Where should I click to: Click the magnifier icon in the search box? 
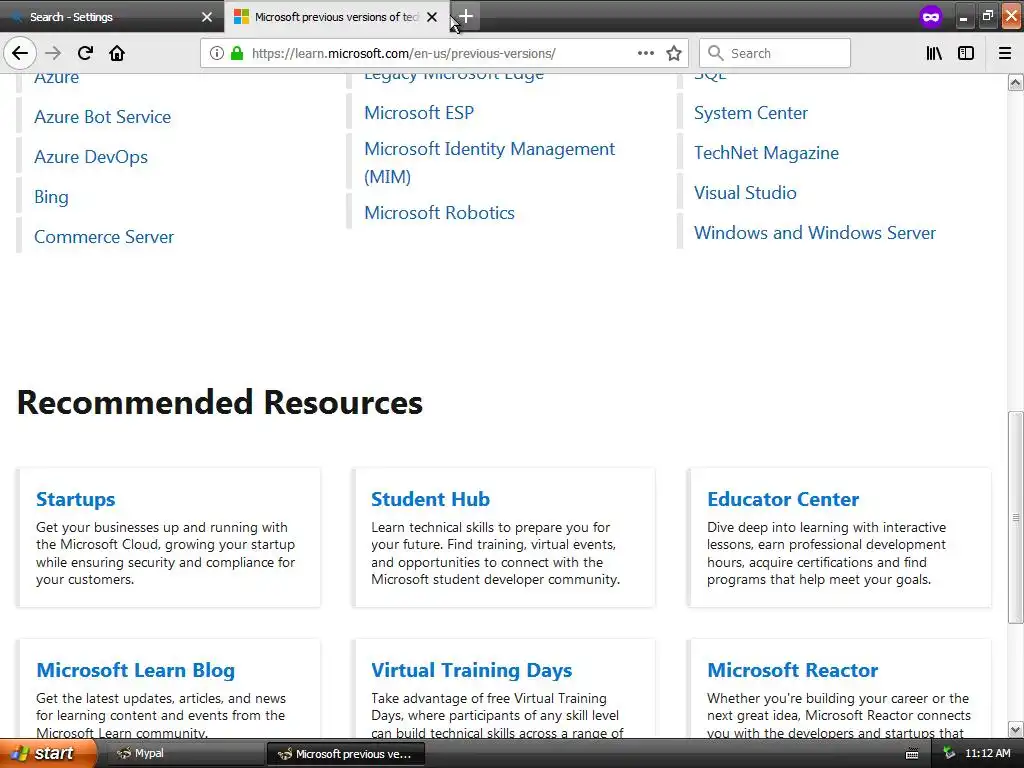[716, 53]
